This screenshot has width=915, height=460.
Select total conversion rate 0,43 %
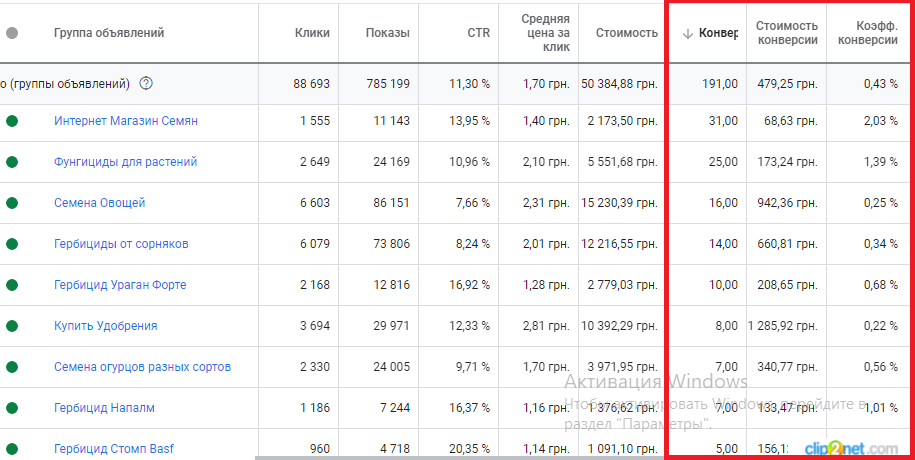(881, 83)
